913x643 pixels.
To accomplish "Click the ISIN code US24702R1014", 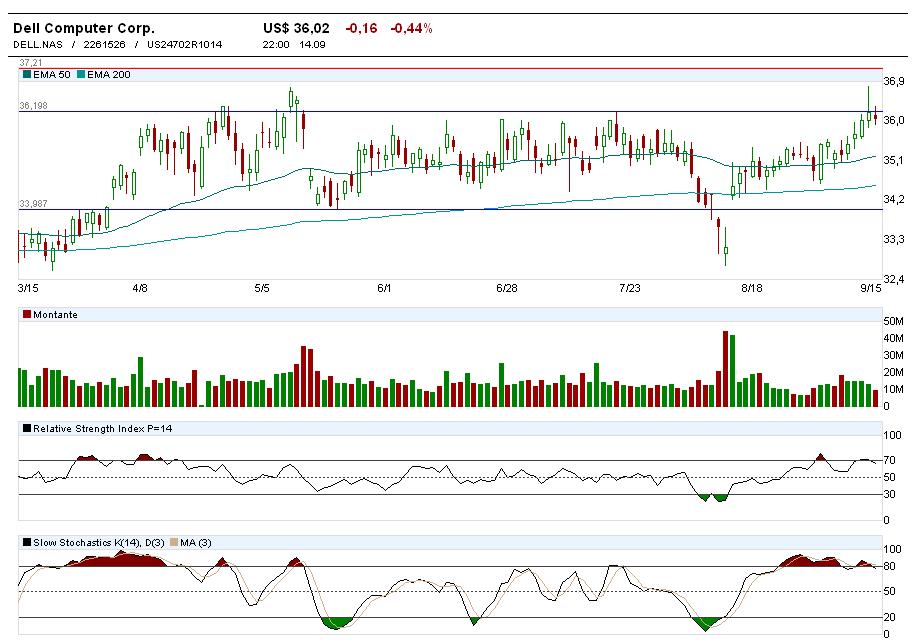I will [185, 44].
